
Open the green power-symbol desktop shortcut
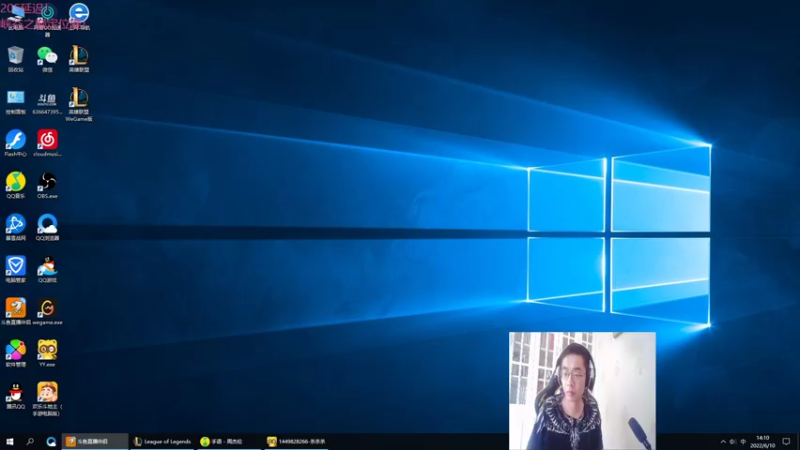tap(47, 18)
